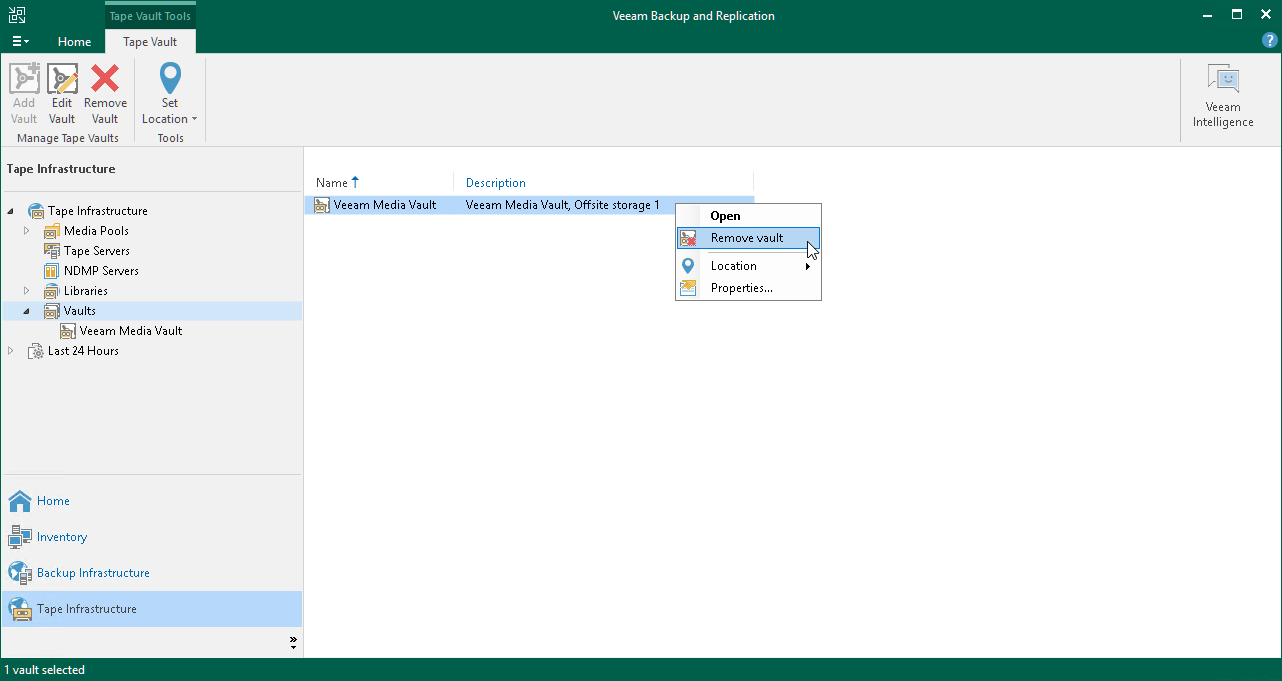Screen dimensions: 1282x681
Task: Choose Properties... from the context menu
Action: click(x=749, y=288)
